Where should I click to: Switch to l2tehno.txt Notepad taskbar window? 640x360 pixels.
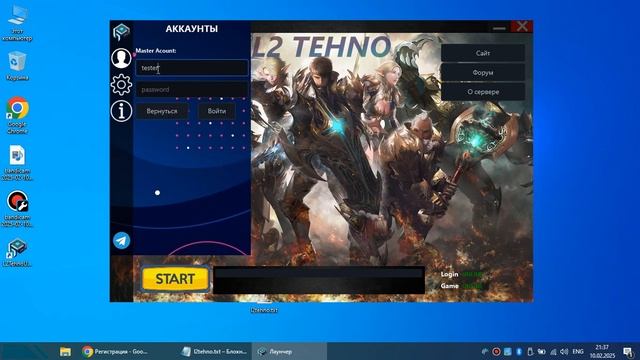click(x=215, y=351)
